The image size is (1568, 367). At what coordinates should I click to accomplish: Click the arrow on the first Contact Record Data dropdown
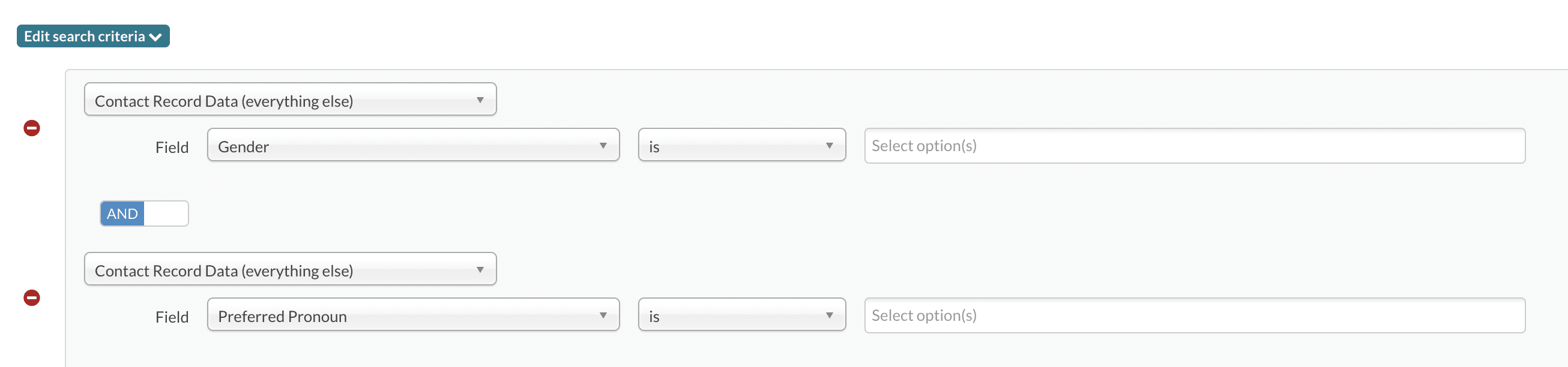click(x=480, y=100)
